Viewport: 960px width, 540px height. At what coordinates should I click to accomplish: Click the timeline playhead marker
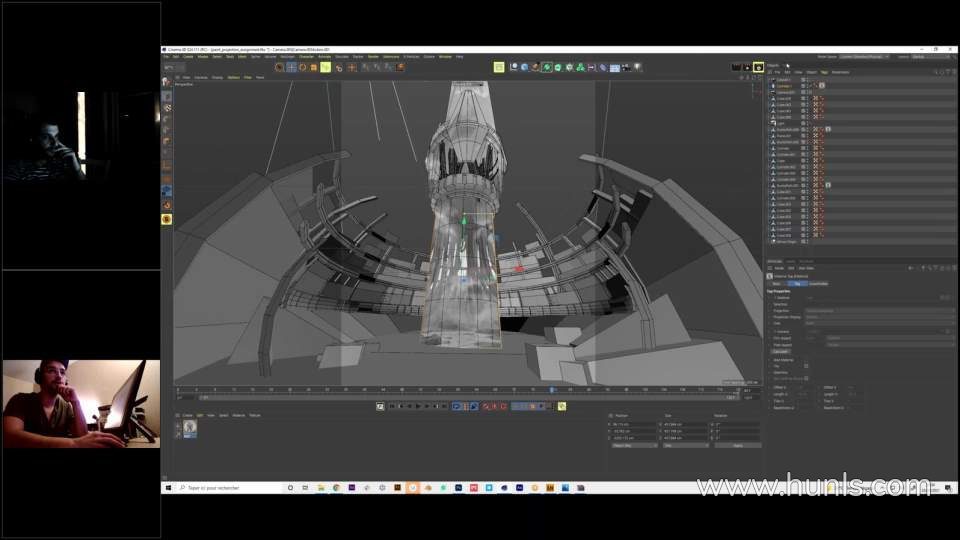click(x=552, y=389)
